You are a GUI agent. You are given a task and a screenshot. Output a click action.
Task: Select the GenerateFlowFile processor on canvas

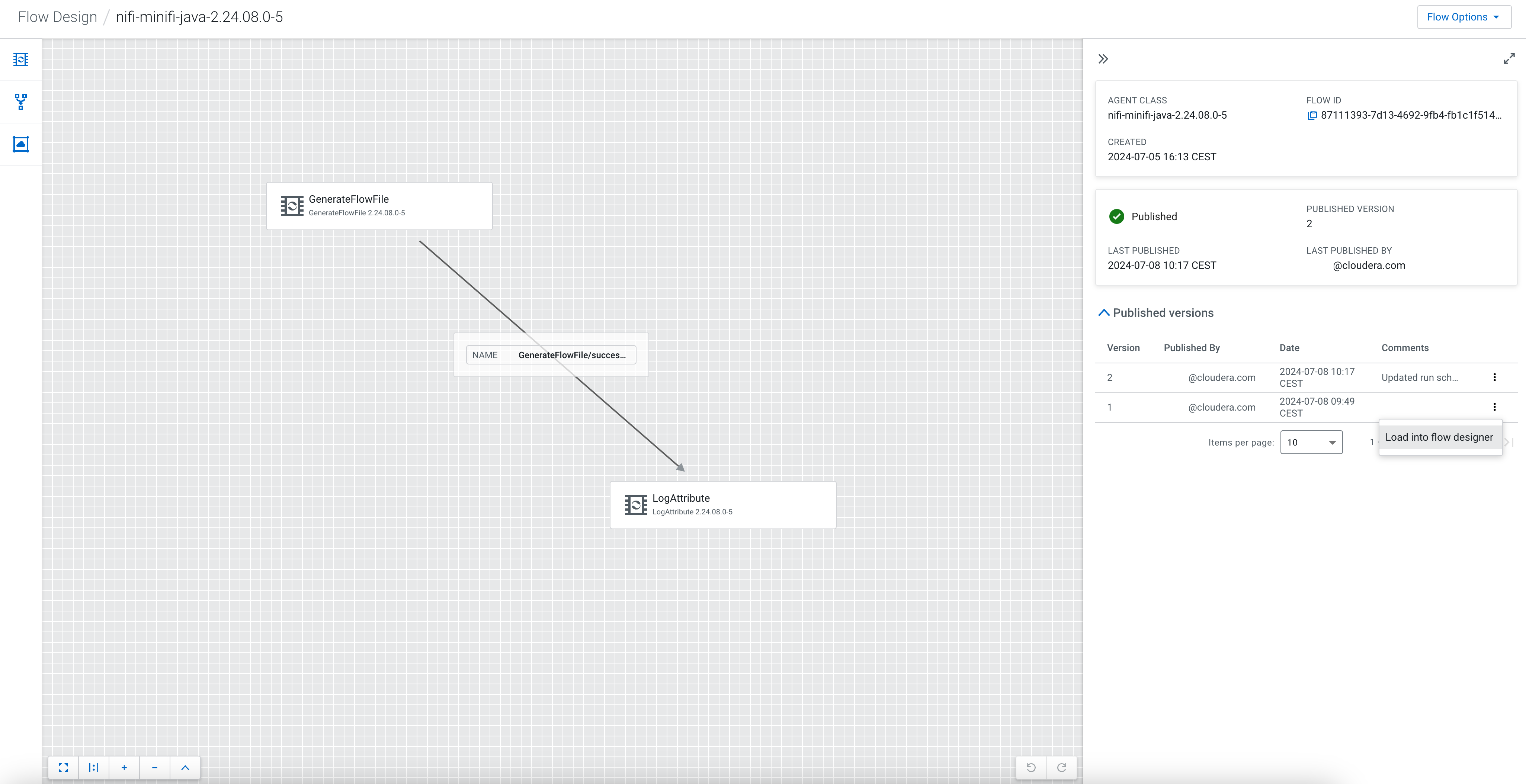pos(379,205)
